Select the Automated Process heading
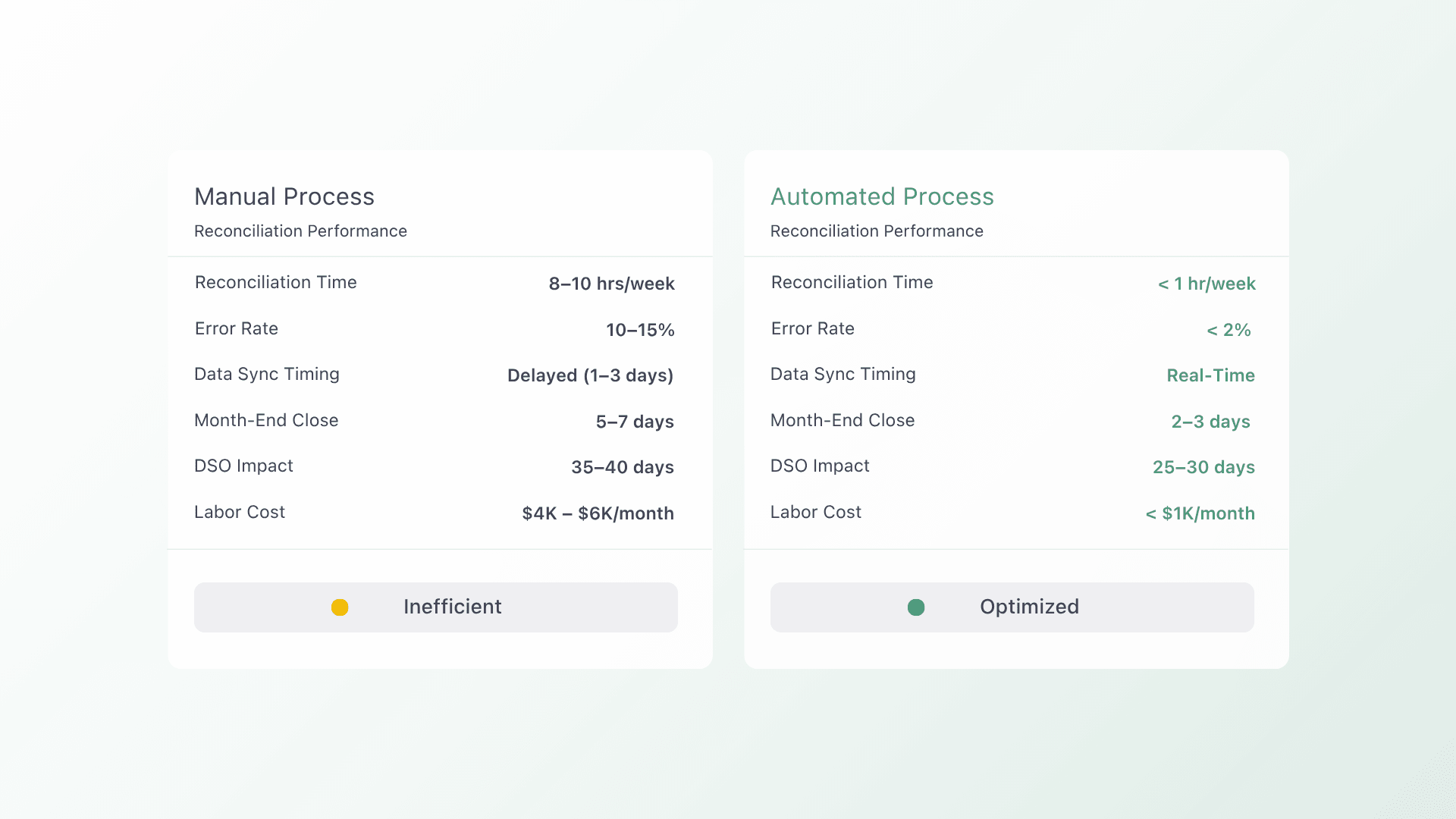This screenshot has width=1456, height=819. [882, 197]
